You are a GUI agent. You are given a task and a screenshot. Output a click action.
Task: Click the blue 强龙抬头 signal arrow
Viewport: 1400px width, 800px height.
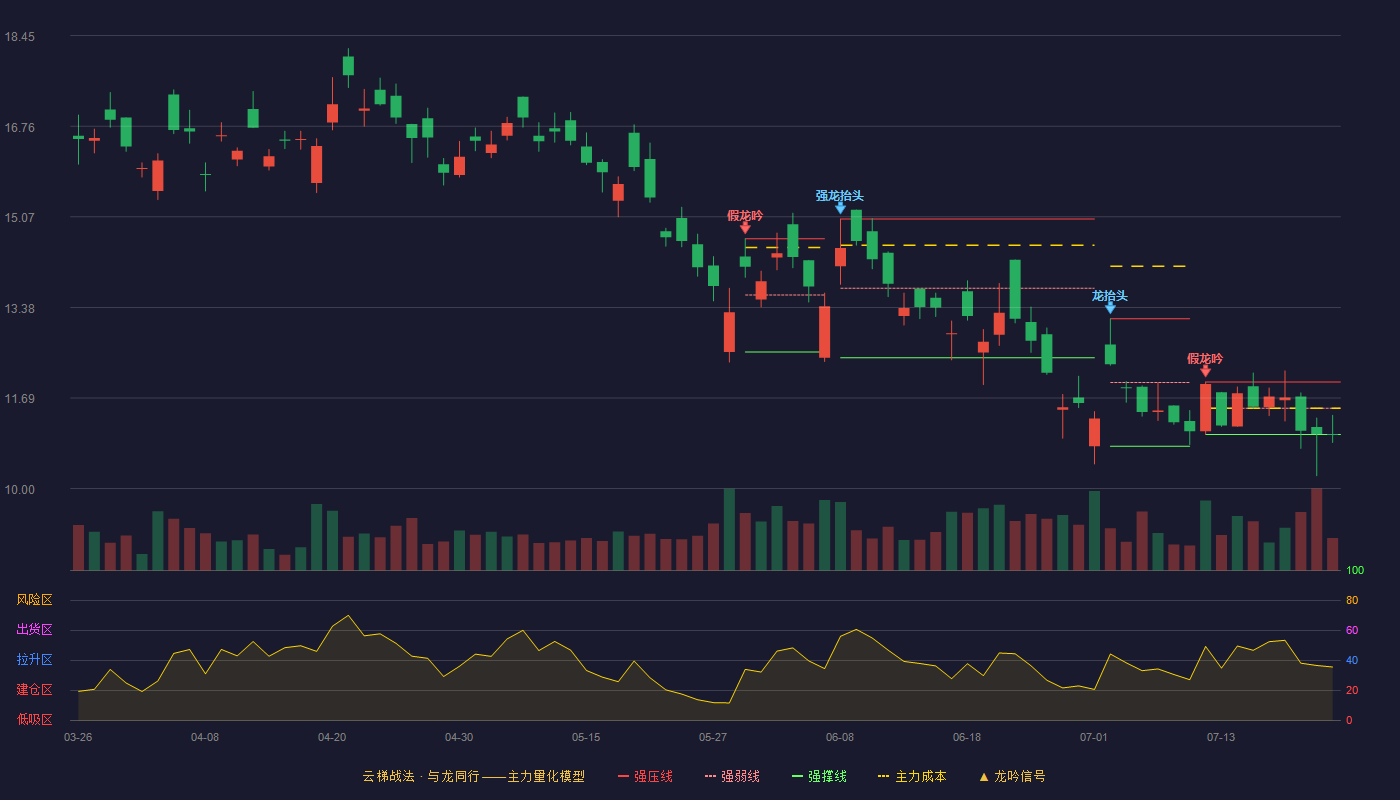pyautogui.click(x=840, y=208)
